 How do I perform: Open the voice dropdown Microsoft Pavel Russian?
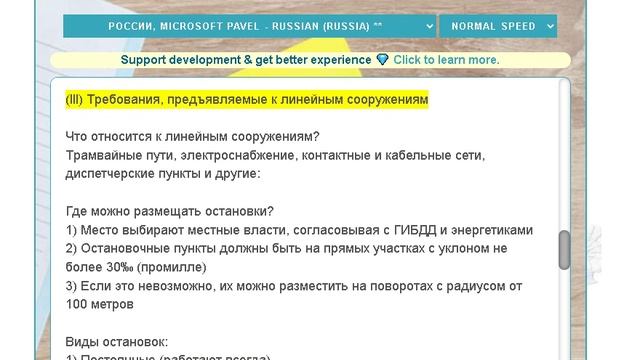point(249,26)
